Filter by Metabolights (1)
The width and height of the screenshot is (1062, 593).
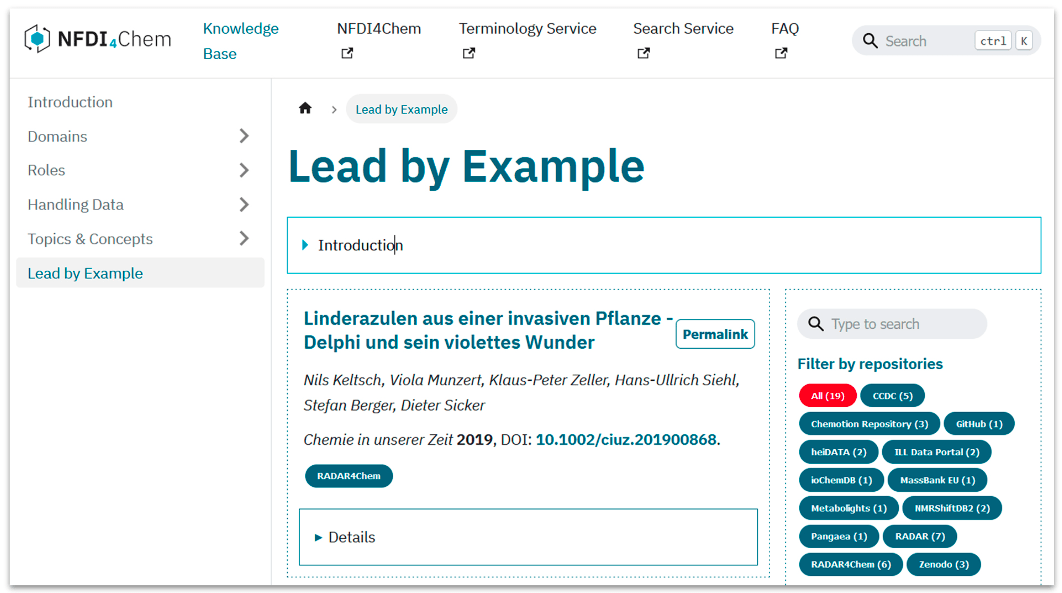click(x=849, y=508)
